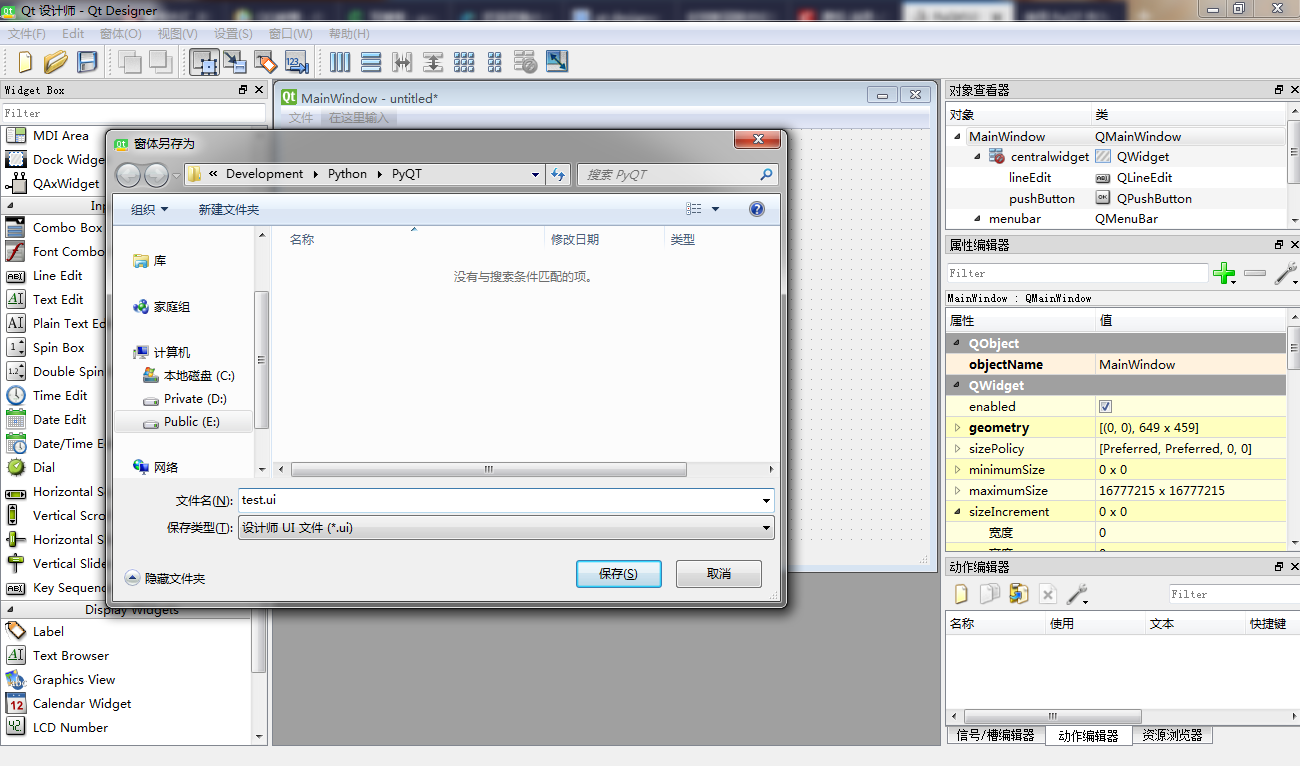Open the 组织 dropdown menu

pyautogui.click(x=150, y=209)
